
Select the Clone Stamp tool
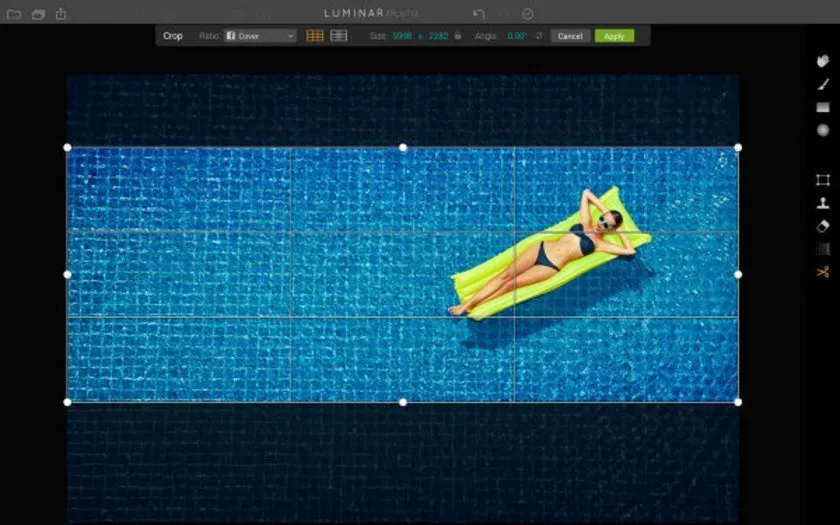coord(822,203)
